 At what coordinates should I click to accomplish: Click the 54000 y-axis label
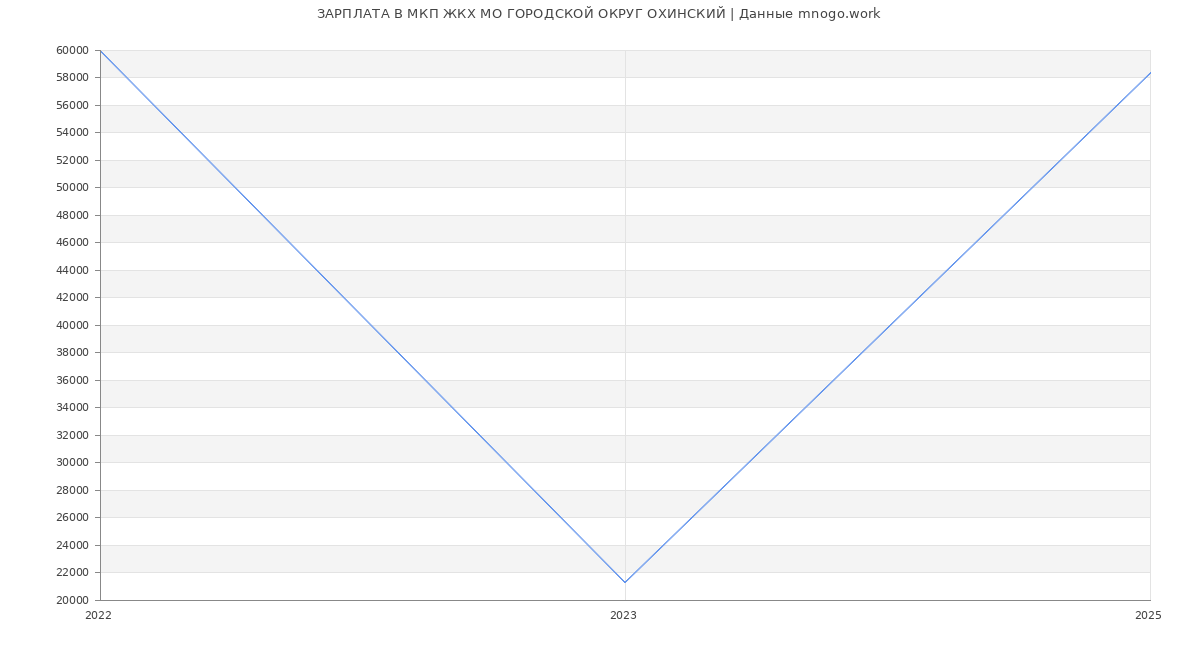tap(73, 133)
